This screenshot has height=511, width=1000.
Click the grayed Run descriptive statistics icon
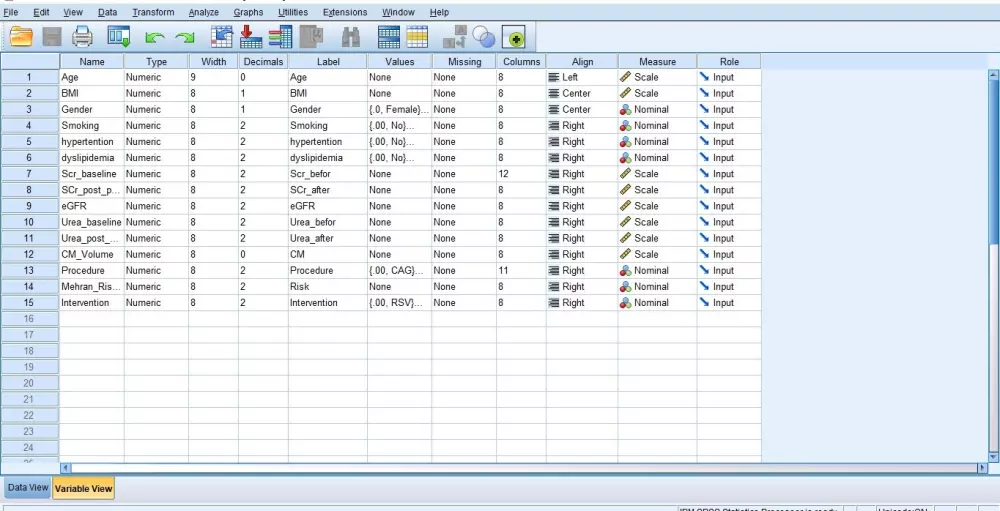[x=312, y=37]
